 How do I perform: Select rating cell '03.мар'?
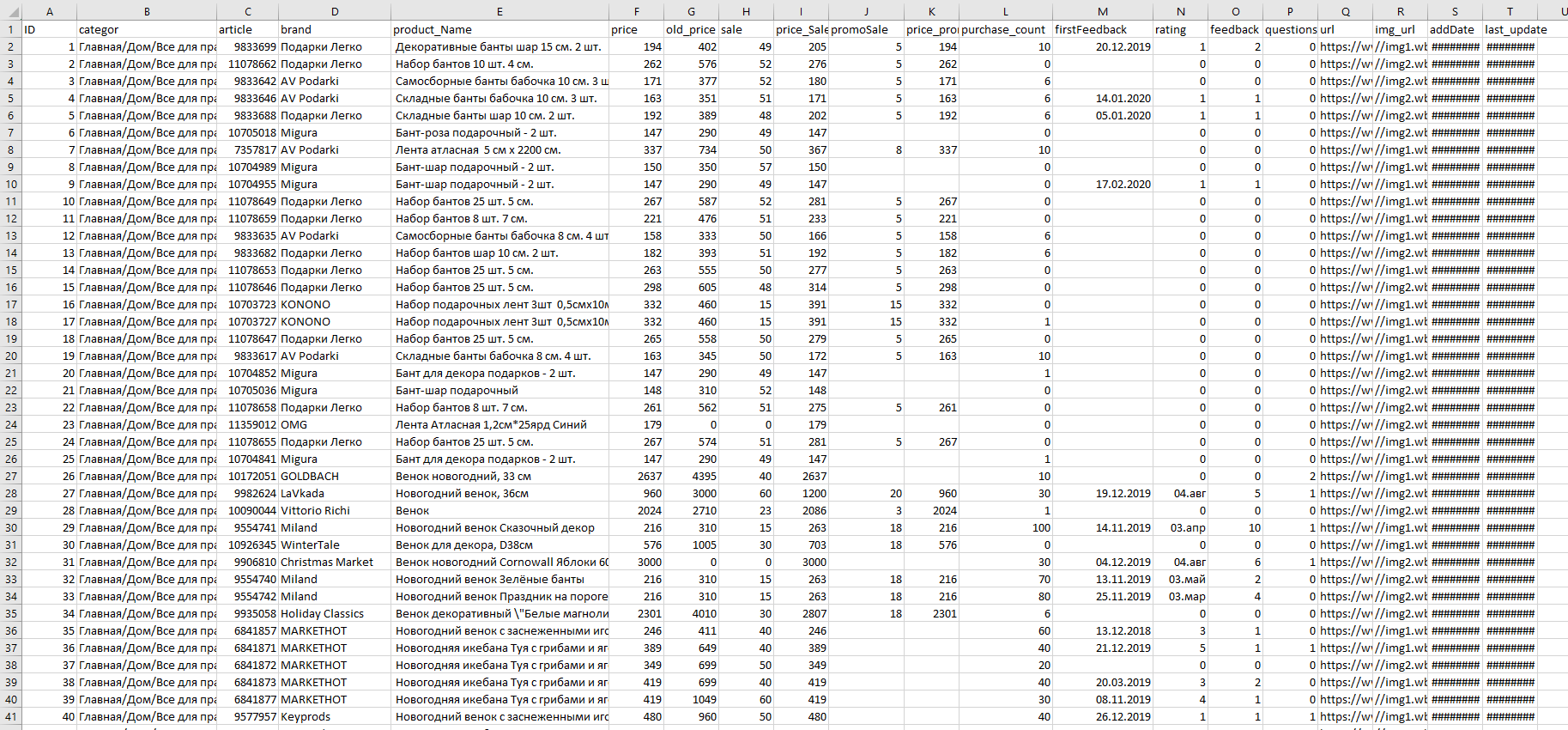click(1180, 596)
